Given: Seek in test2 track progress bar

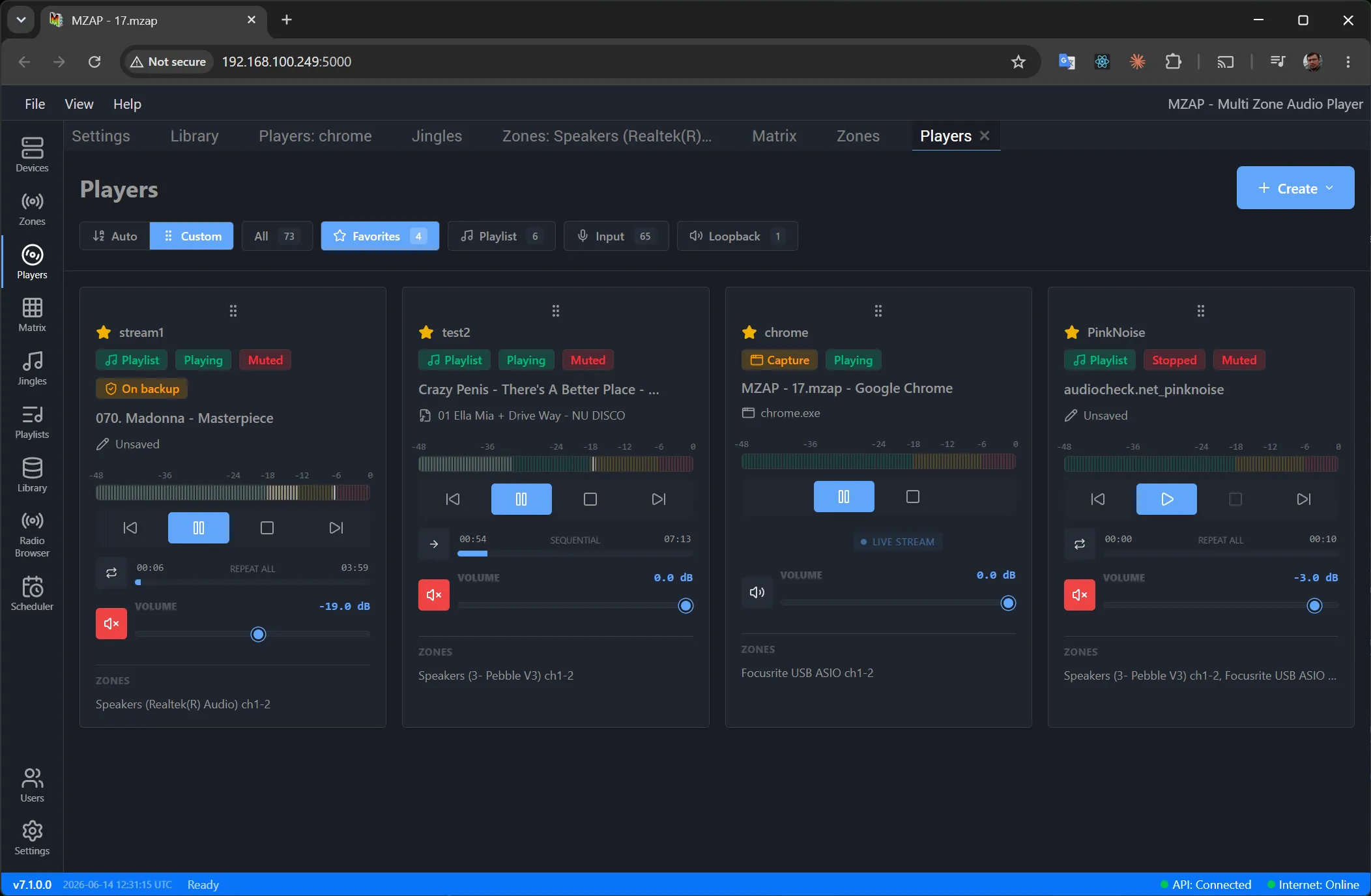Looking at the screenshot, I should coord(575,553).
